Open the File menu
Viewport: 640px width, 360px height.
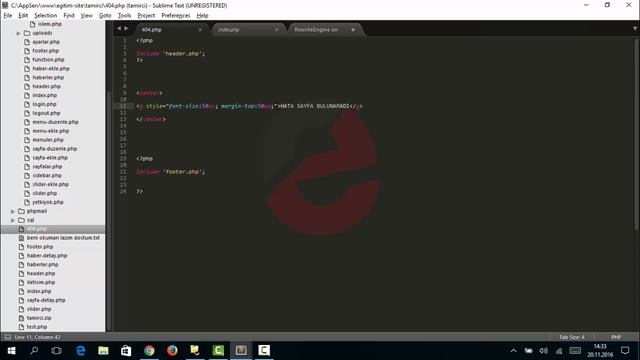pos(8,16)
